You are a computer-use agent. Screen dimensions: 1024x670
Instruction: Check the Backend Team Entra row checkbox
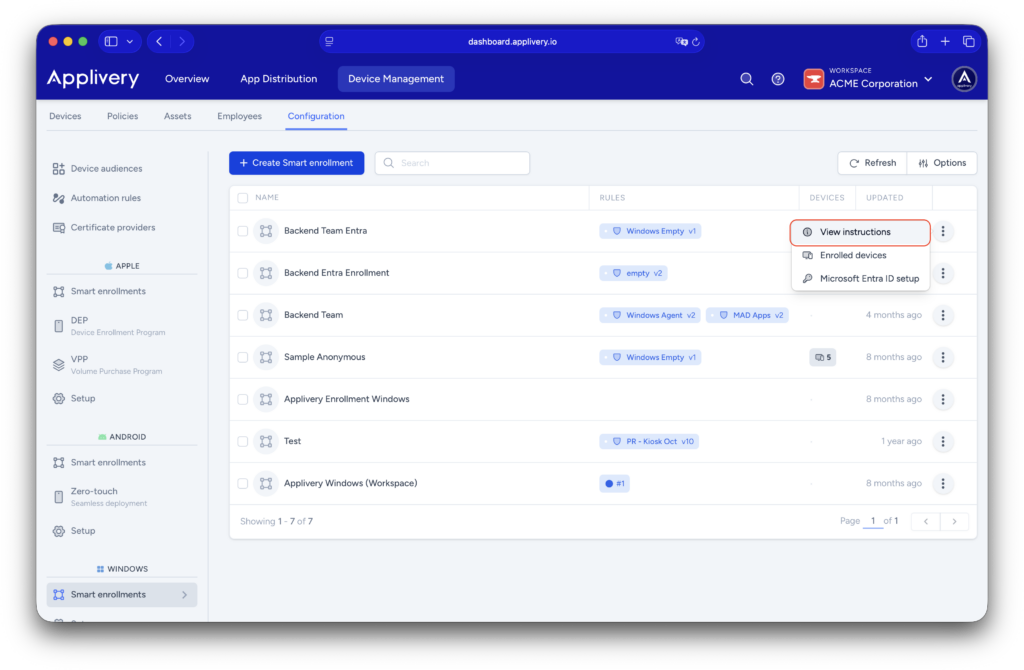click(243, 231)
